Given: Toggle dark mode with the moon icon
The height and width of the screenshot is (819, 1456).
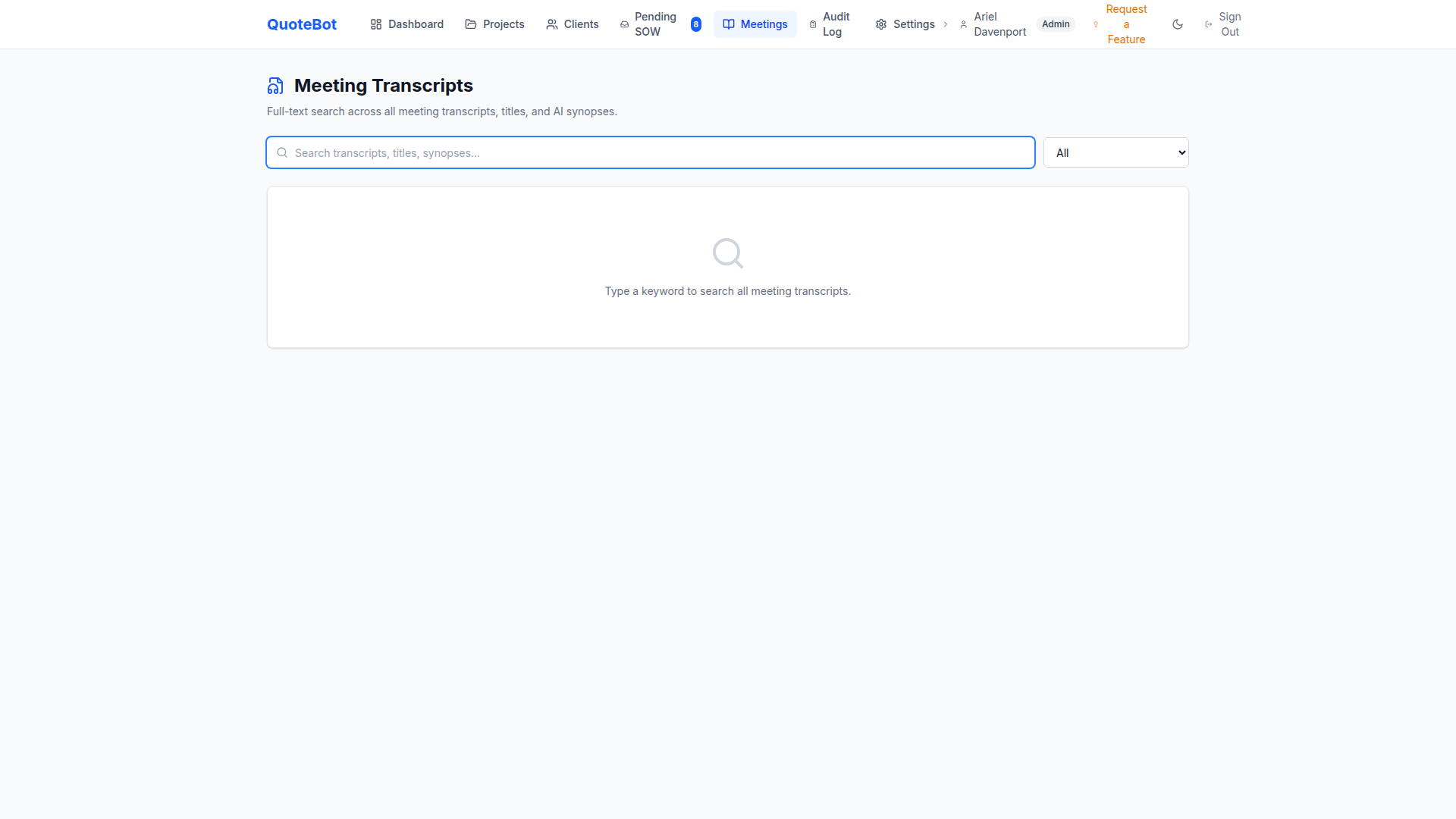Looking at the screenshot, I should coord(1178,24).
